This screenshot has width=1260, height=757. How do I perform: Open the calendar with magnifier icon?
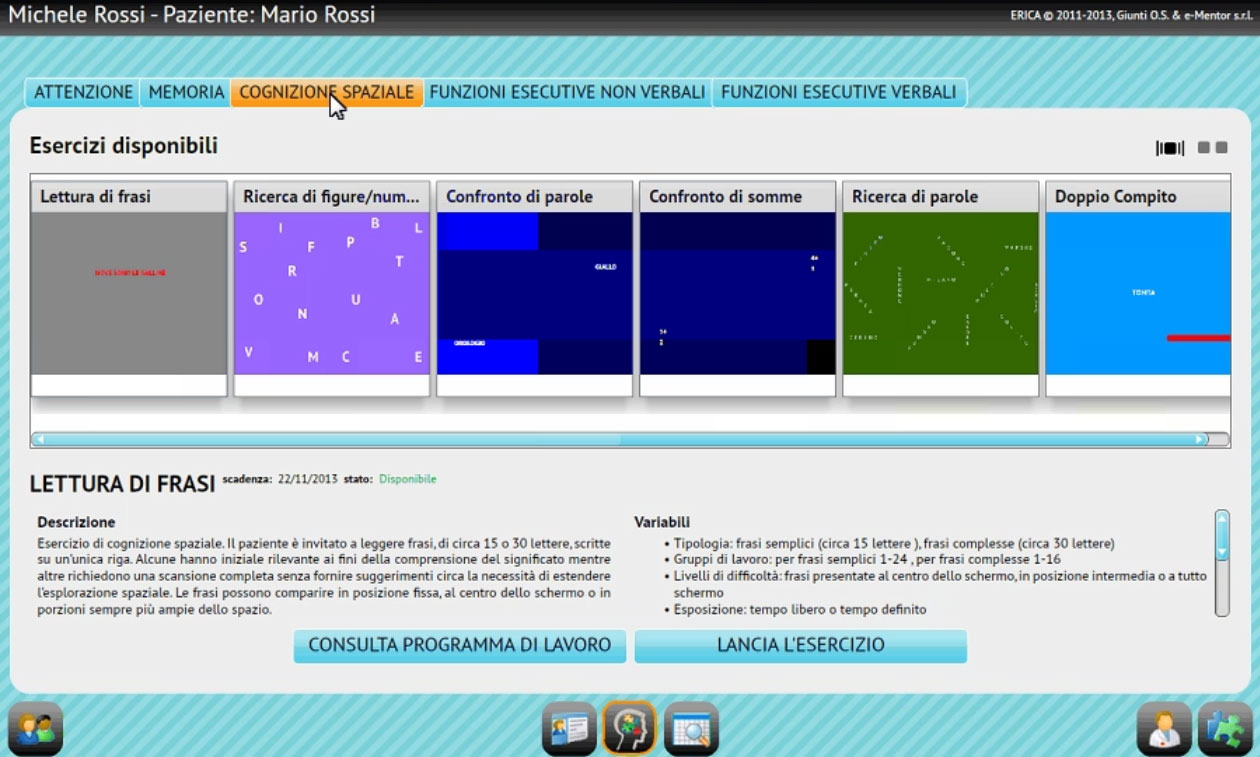click(691, 728)
